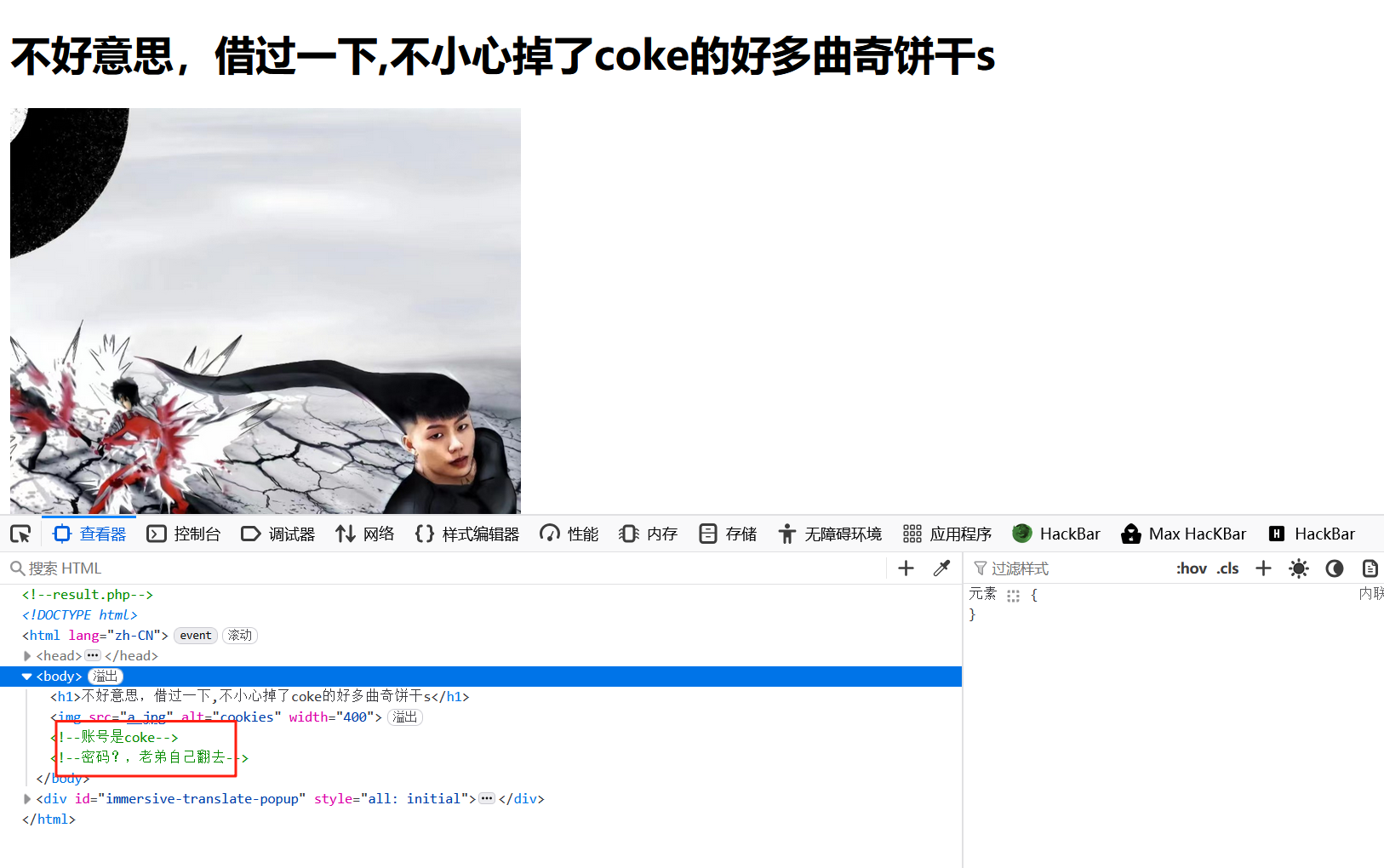This screenshot has width=1384, height=868.
Task: Select the eyedropper color picker icon
Action: click(941, 568)
